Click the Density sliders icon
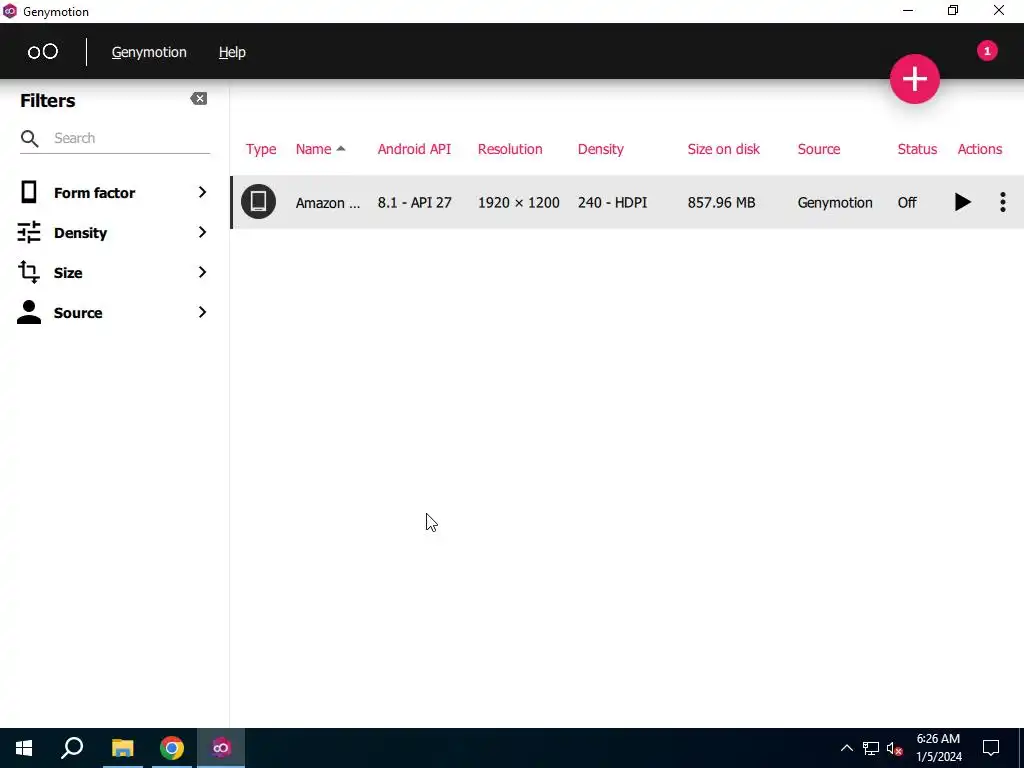The height and width of the screenshot is (768, 1024). coord(29,232)
